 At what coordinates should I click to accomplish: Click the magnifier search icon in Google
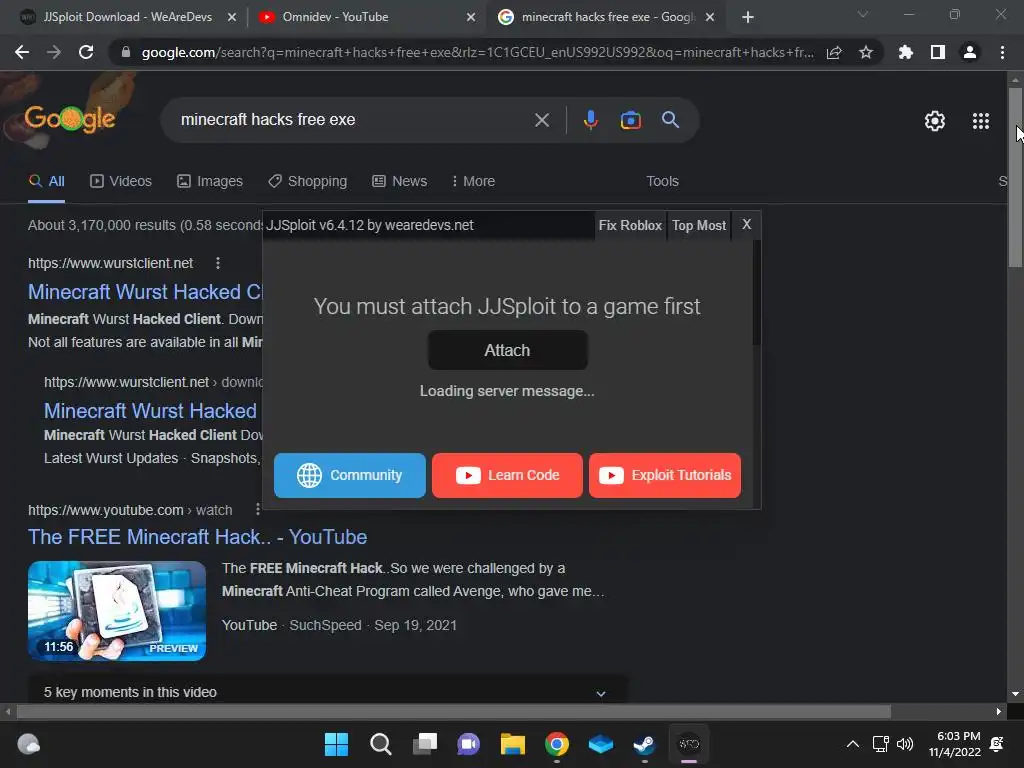point(671,120)
